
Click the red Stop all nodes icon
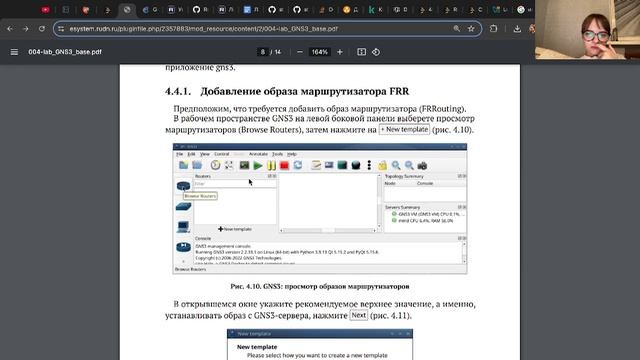(x=284, y=165)
